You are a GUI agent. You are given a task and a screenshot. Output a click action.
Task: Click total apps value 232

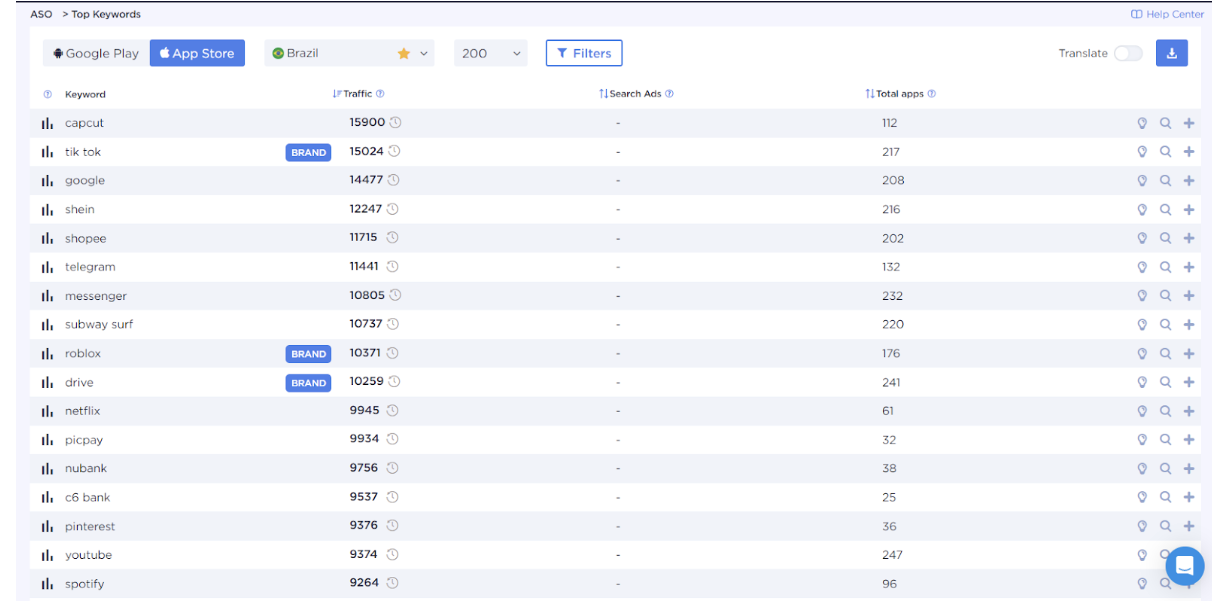[x=892, y=296]
